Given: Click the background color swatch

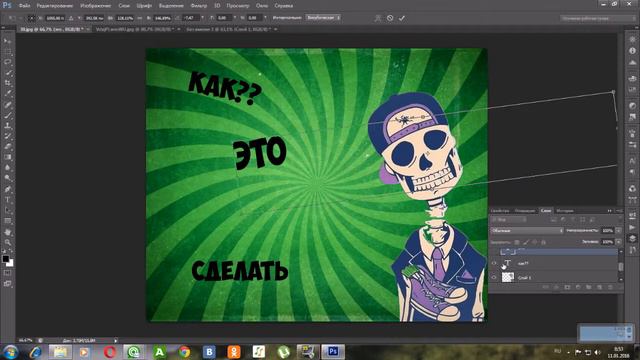Looking at the screenshot, I should point(11,264).
